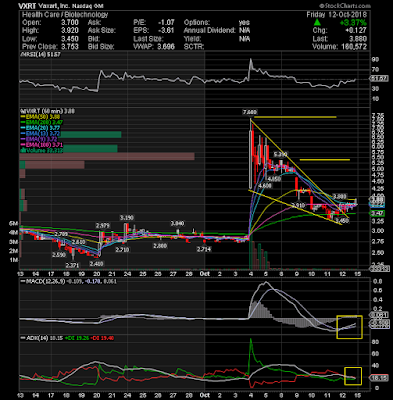Click the P/E value -1.07
The height and width of the screenshot is (400, 393).
click(166, 23)
